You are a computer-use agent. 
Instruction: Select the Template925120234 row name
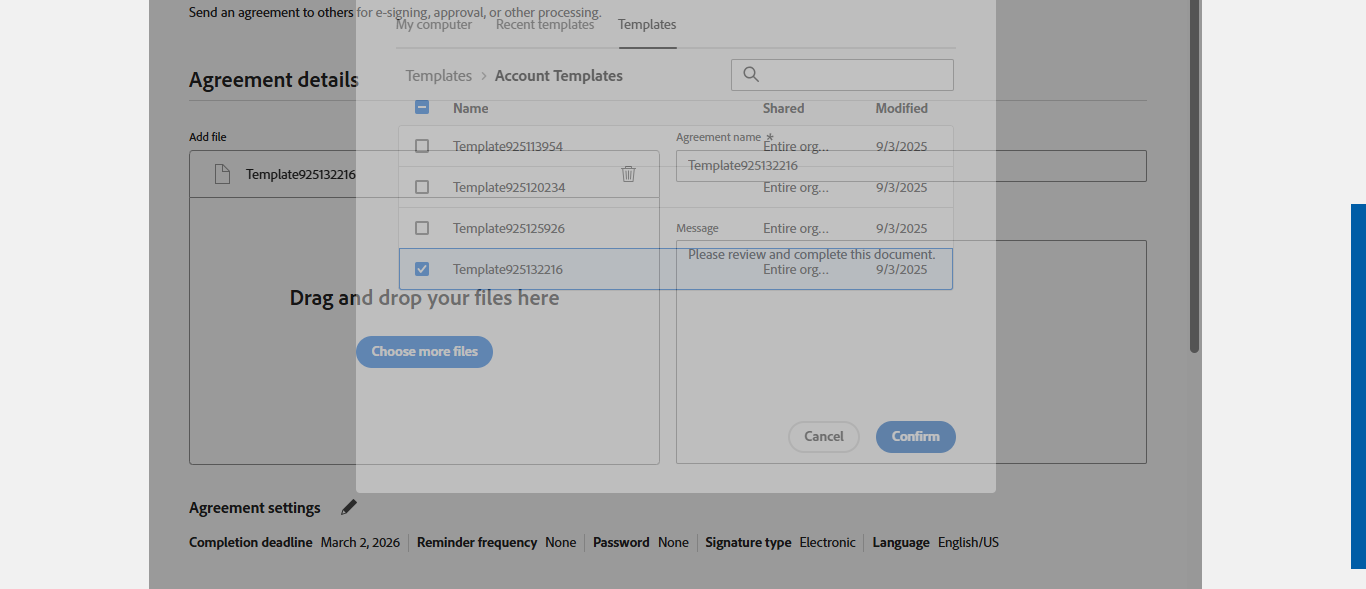[509, 187]
